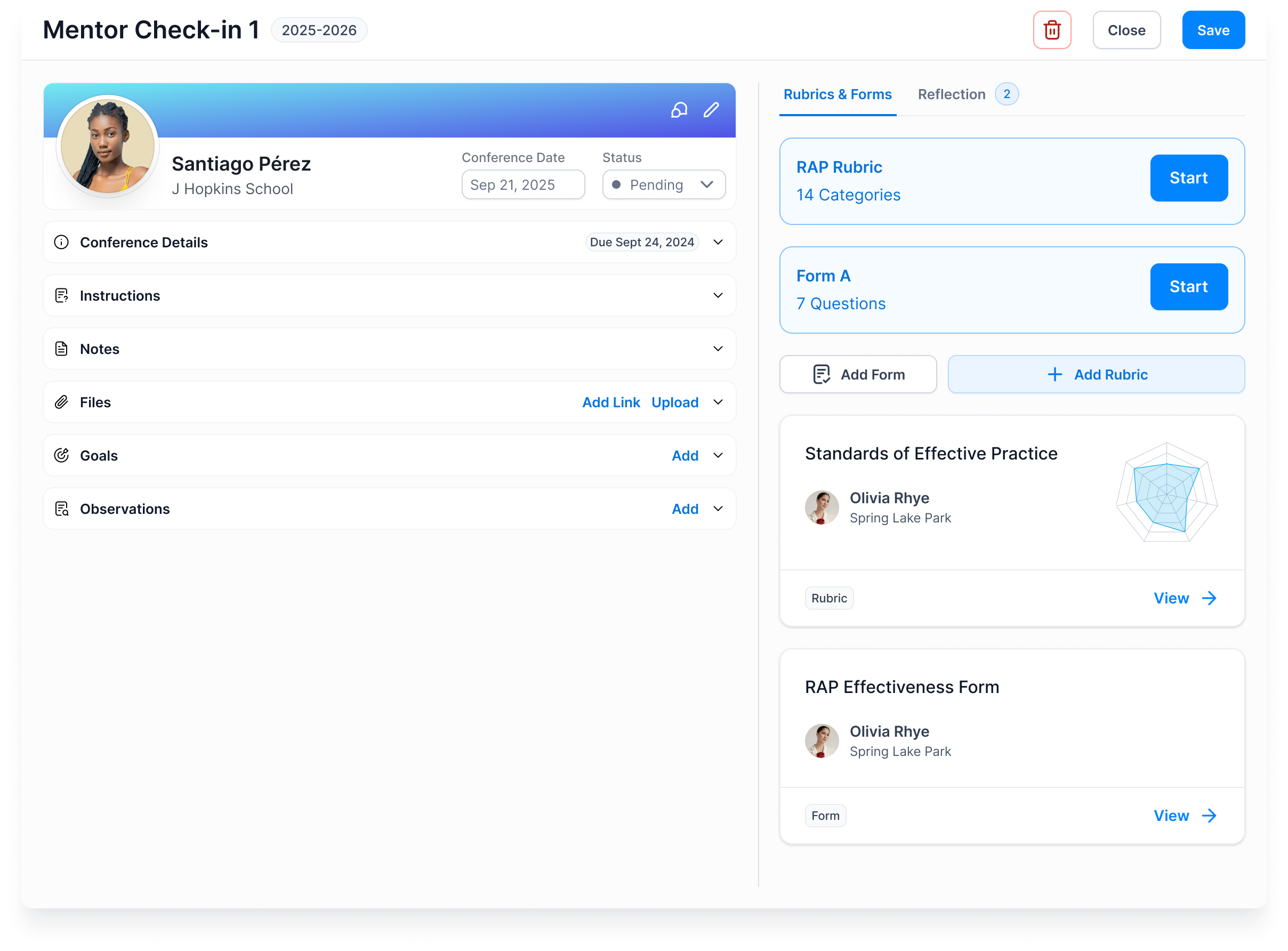Start the RAP Rubric
This screenshot has width=1288, height=951.
[1188, 178]
